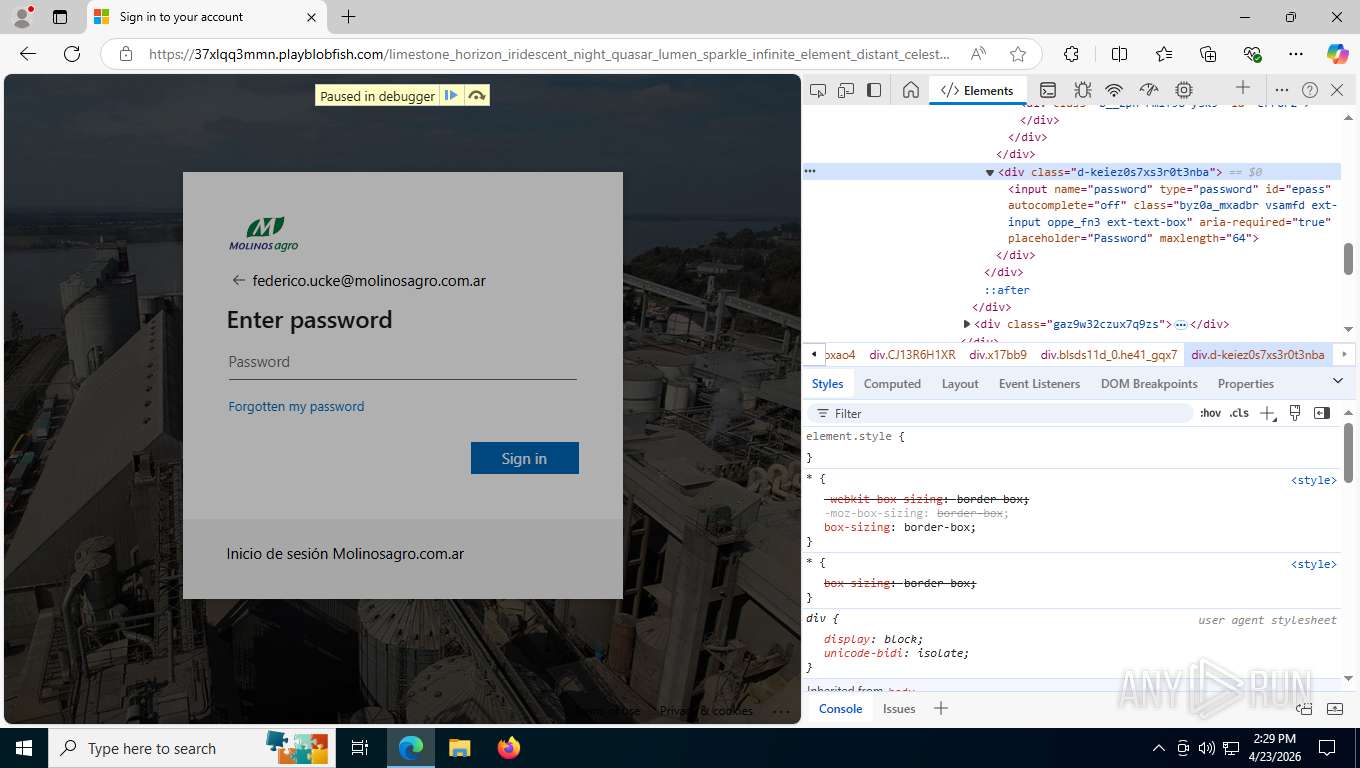This screenshot has height=768, width=1360.
Task: Step over next function call in overlay
Action: click(x=477, y=96)
